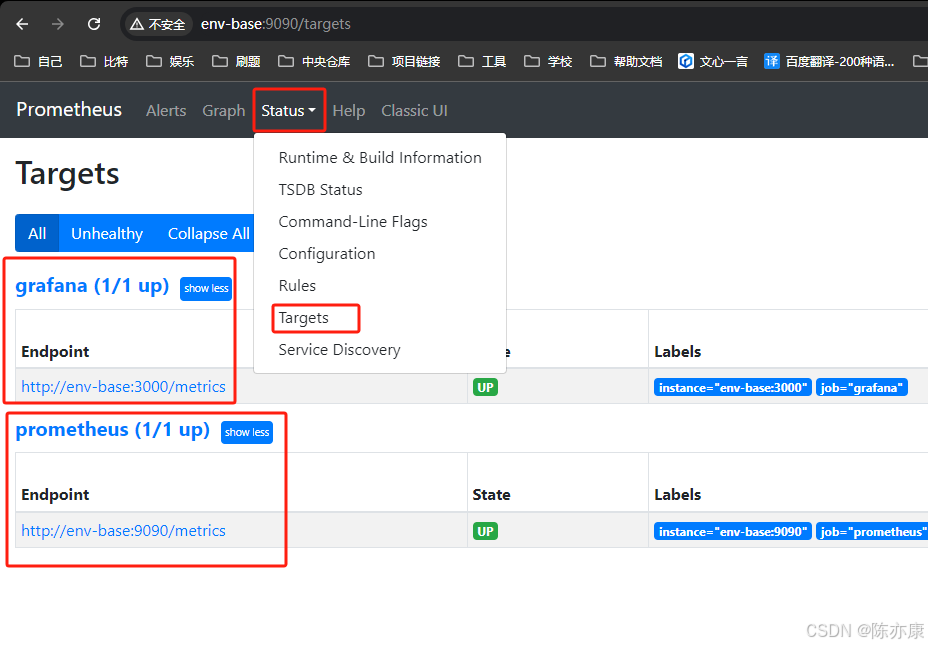
Task: Toggle the Status dropdown menu
Action: pos(289,111)
